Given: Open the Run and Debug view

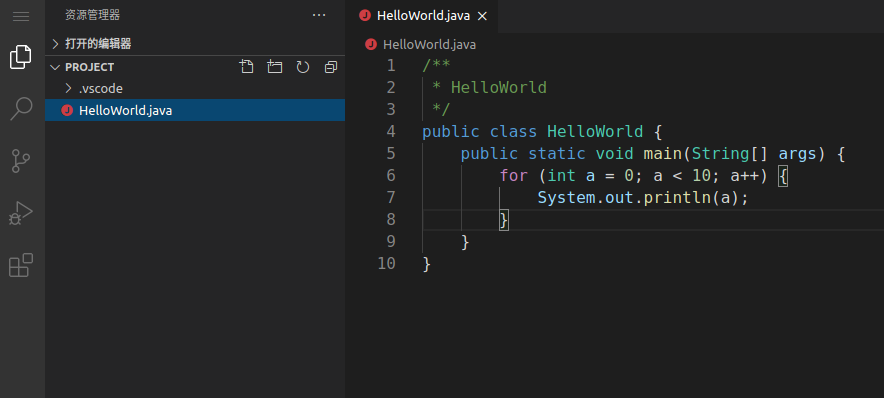Looking at the screenshot, I should pyautogui.click(x=21, y=213).
